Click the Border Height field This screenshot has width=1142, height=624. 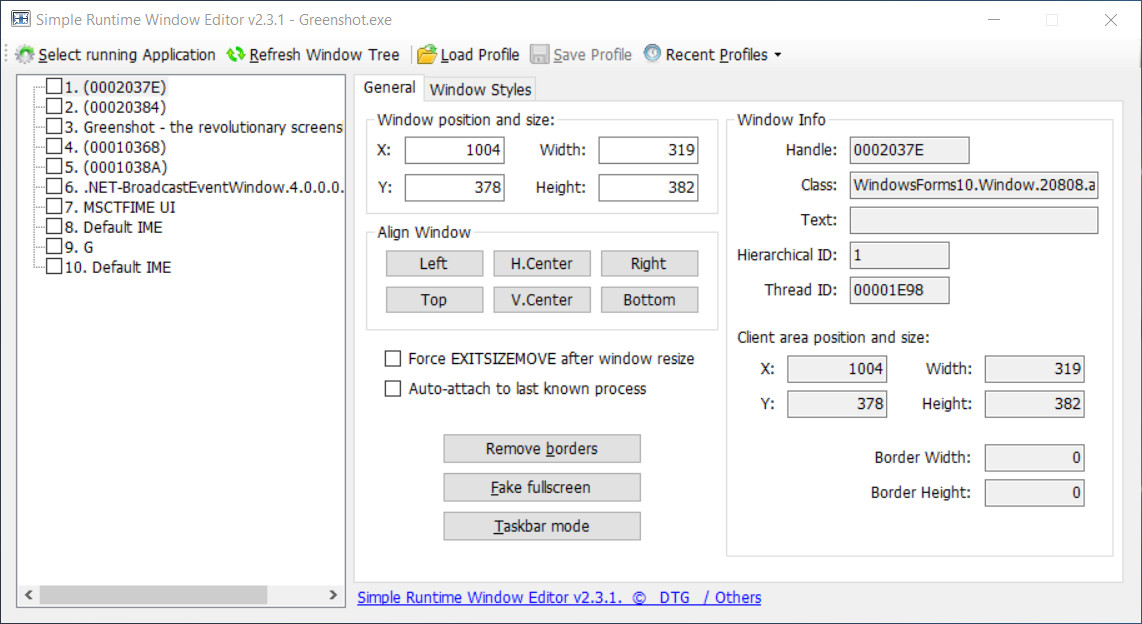pyautogui.click(x=1034, y=492)
